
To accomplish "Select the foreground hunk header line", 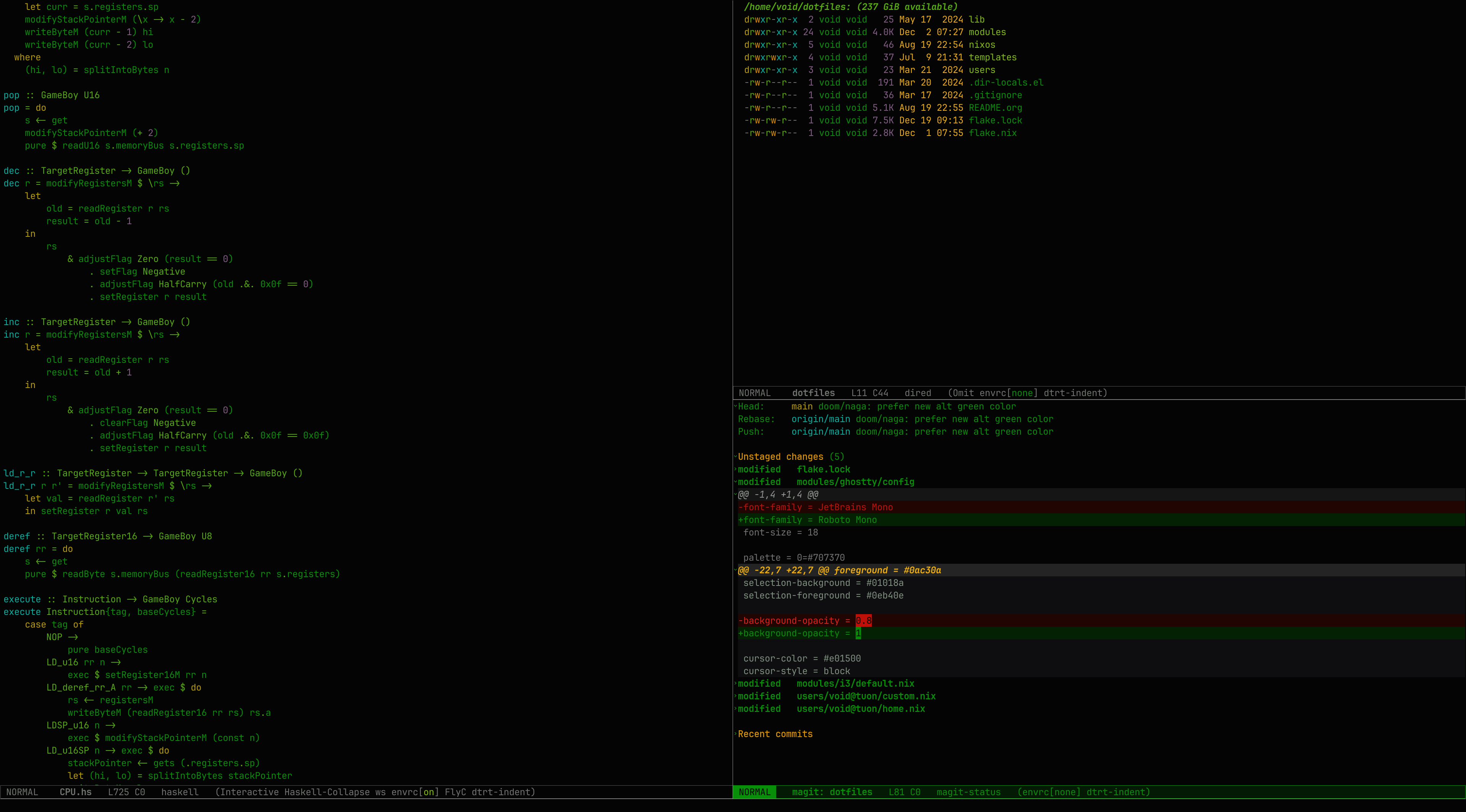I will (839, 570).
